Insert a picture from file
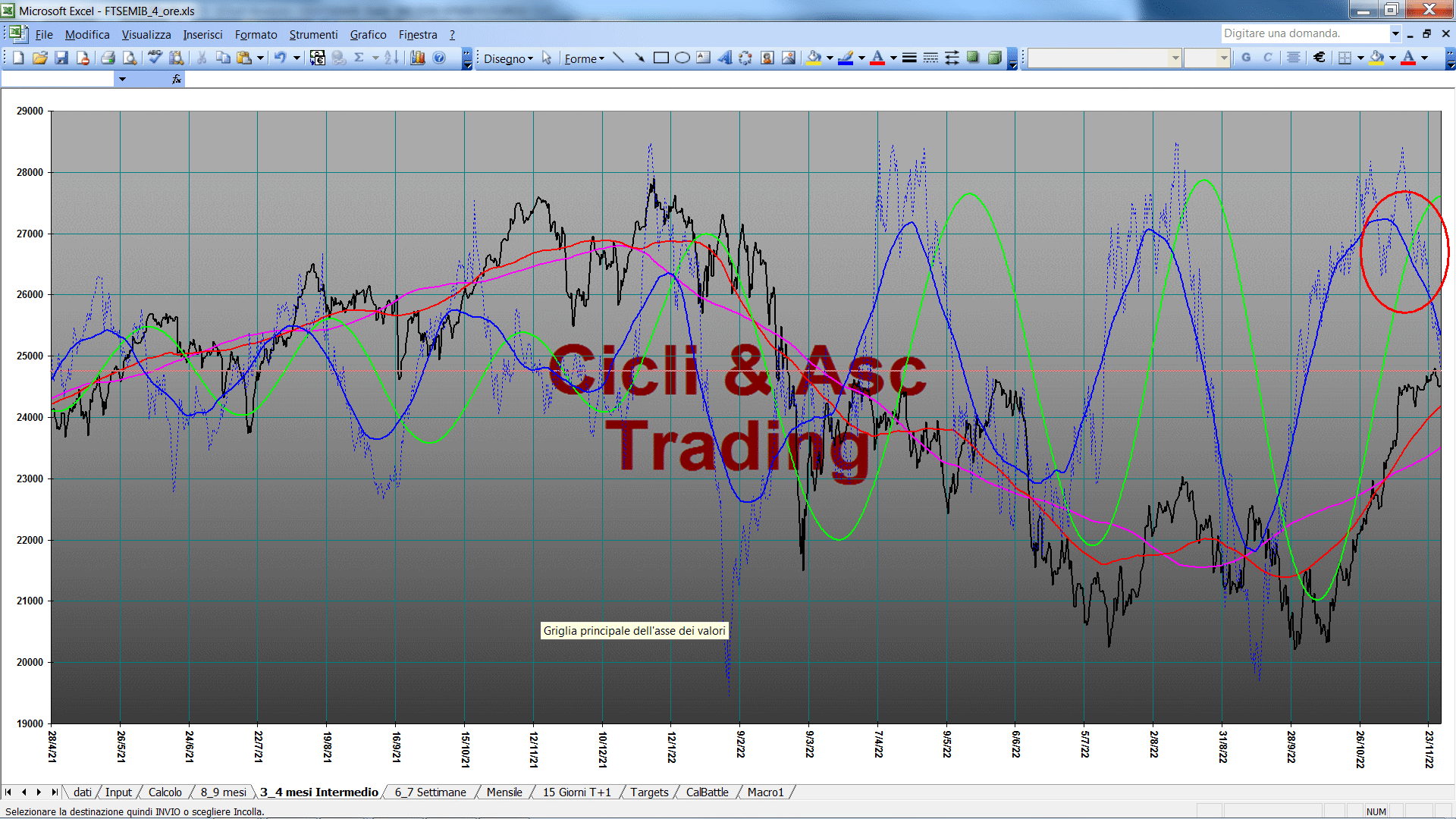Viewport: 1456px width, 819px height. 789,58
